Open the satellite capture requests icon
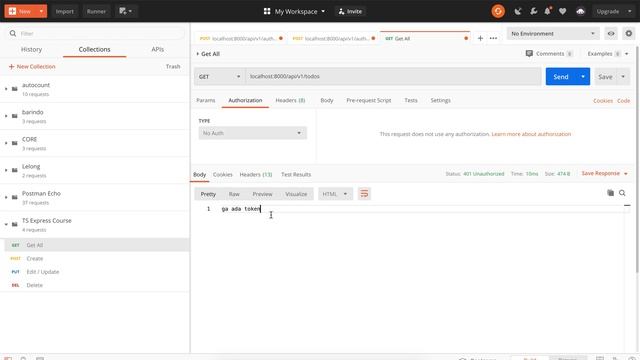Viewport: 640px width, 360px height. [x=518, y=11]
